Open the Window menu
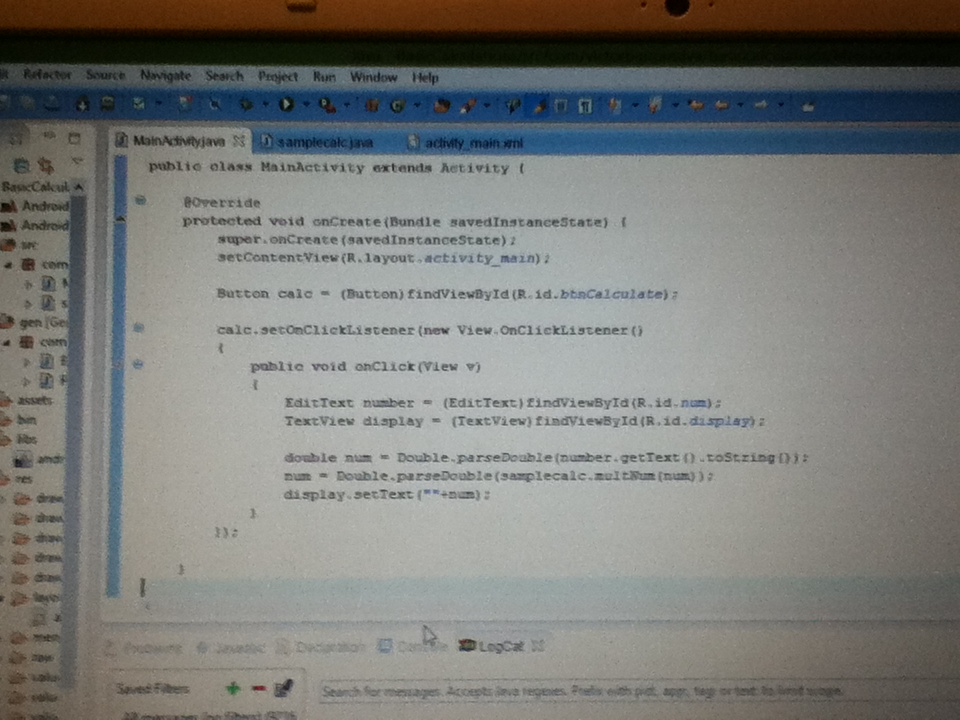The image size is (960, 720). (x=373, y=77)
